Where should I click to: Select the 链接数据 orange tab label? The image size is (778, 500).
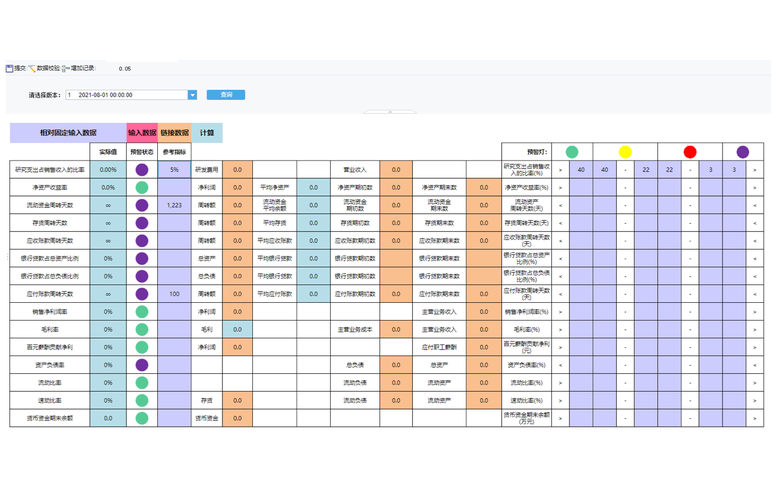click(x=175, y=132)
